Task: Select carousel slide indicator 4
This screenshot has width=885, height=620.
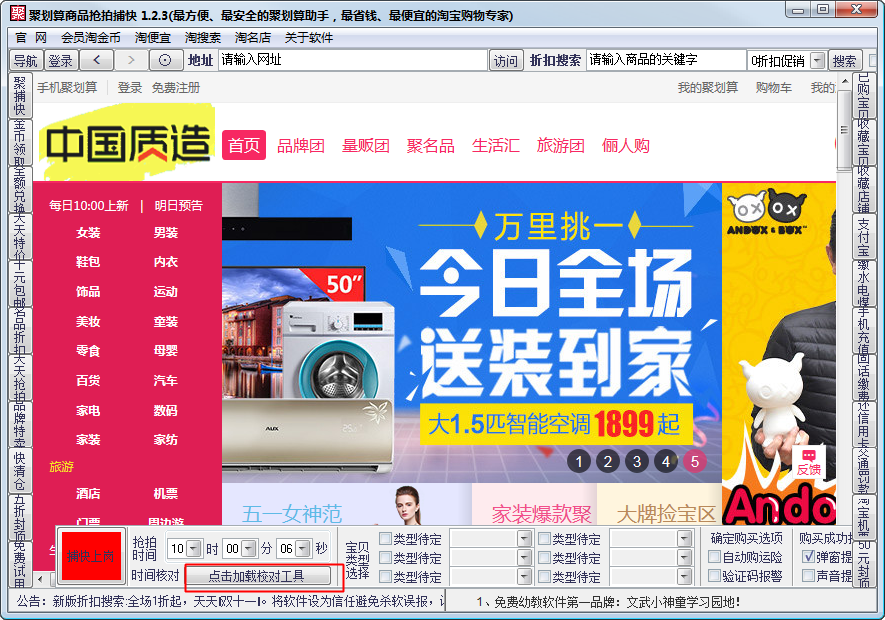Action: [666, 462]
